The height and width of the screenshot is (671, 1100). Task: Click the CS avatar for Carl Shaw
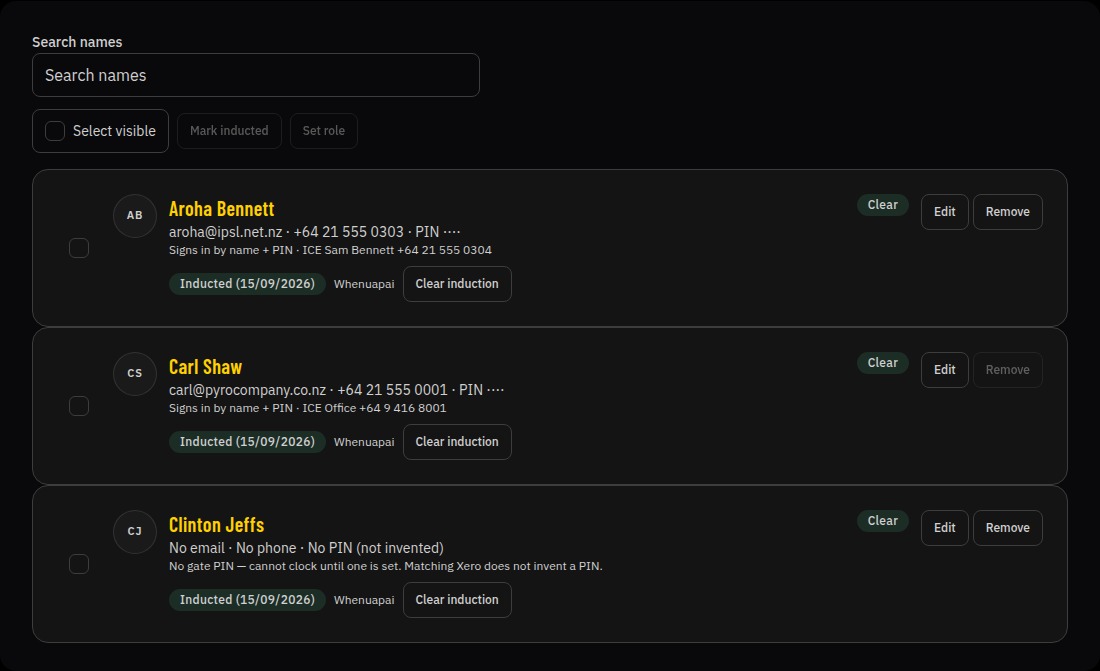pos(135,373)
